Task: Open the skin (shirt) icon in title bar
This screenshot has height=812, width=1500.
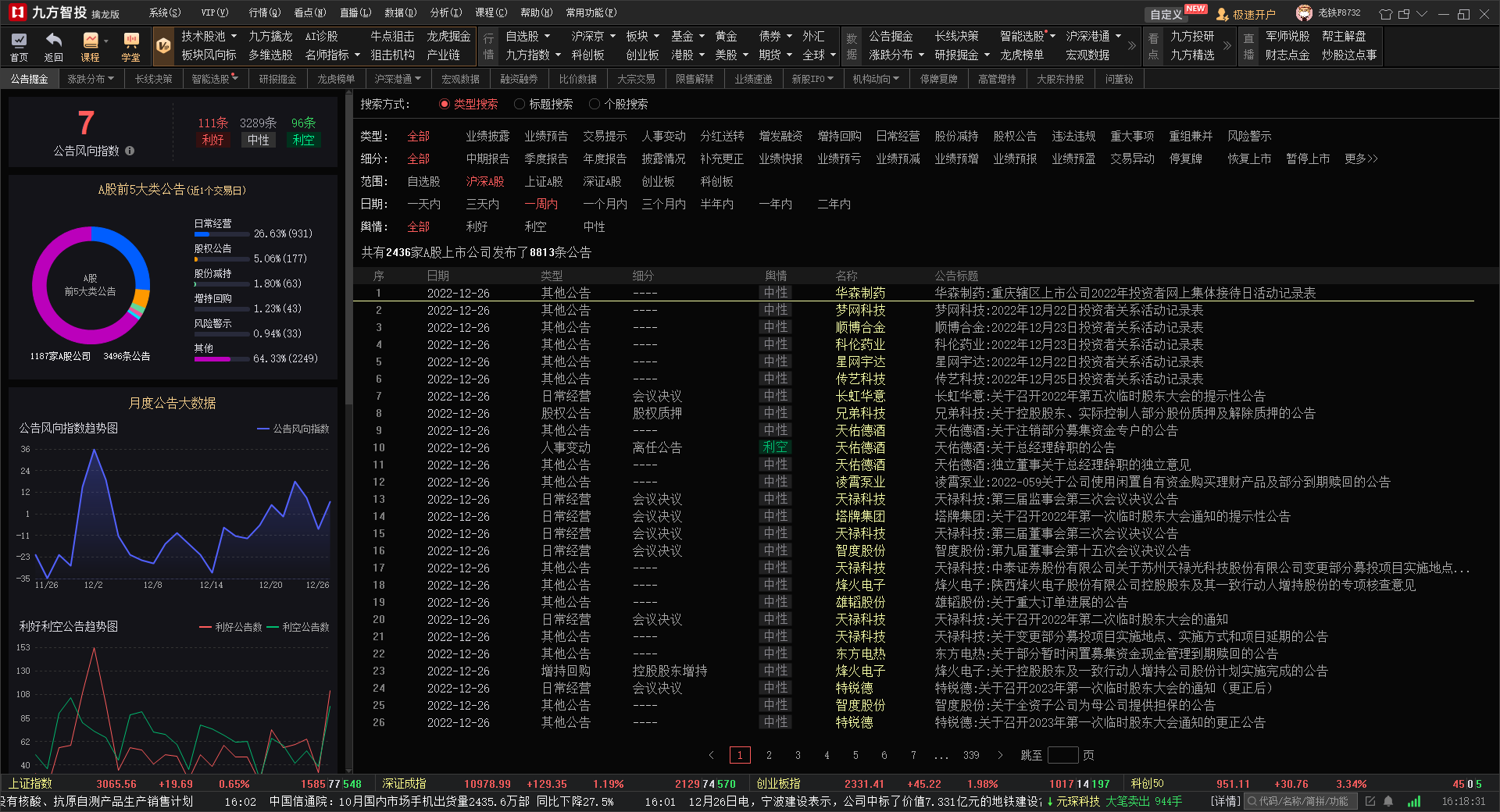Action: pos(1385,14)
